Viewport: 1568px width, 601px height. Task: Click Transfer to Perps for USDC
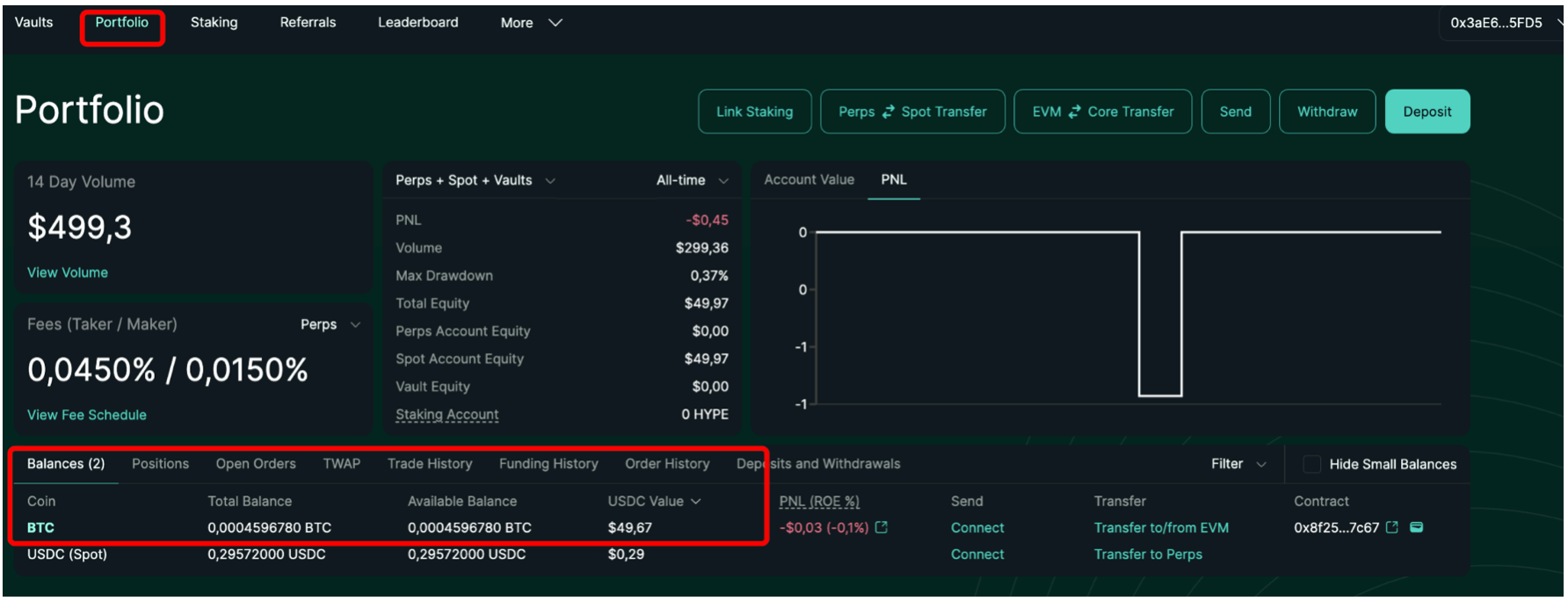1148,554
